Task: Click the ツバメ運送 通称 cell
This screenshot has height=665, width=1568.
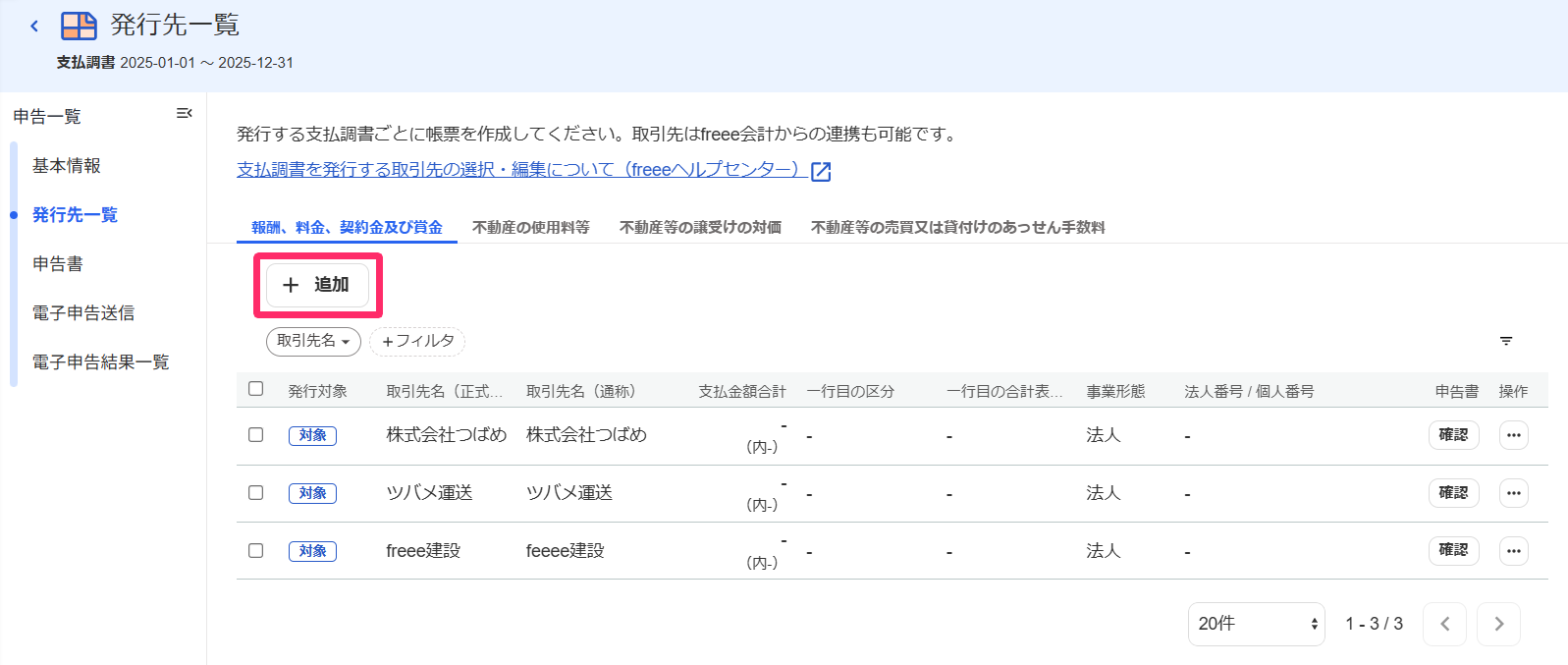Action: 569,493
